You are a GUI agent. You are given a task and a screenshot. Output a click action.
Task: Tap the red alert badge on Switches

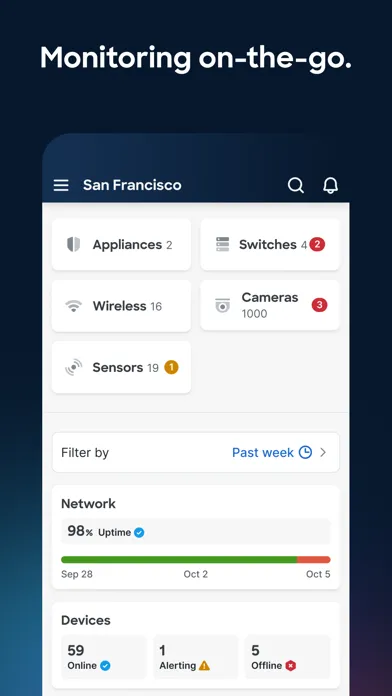(x=317, y=244)
